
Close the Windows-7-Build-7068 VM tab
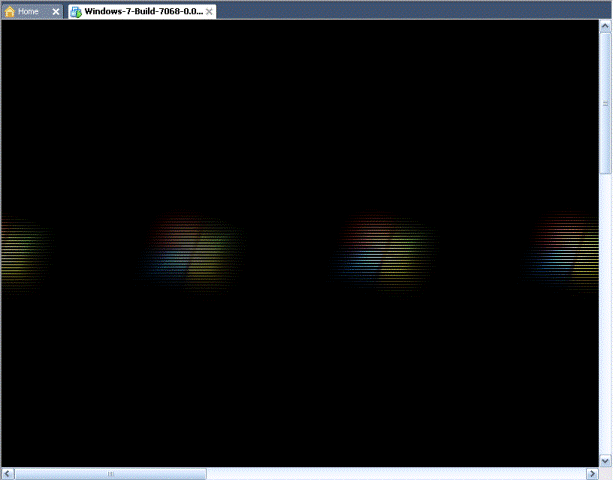210,12
